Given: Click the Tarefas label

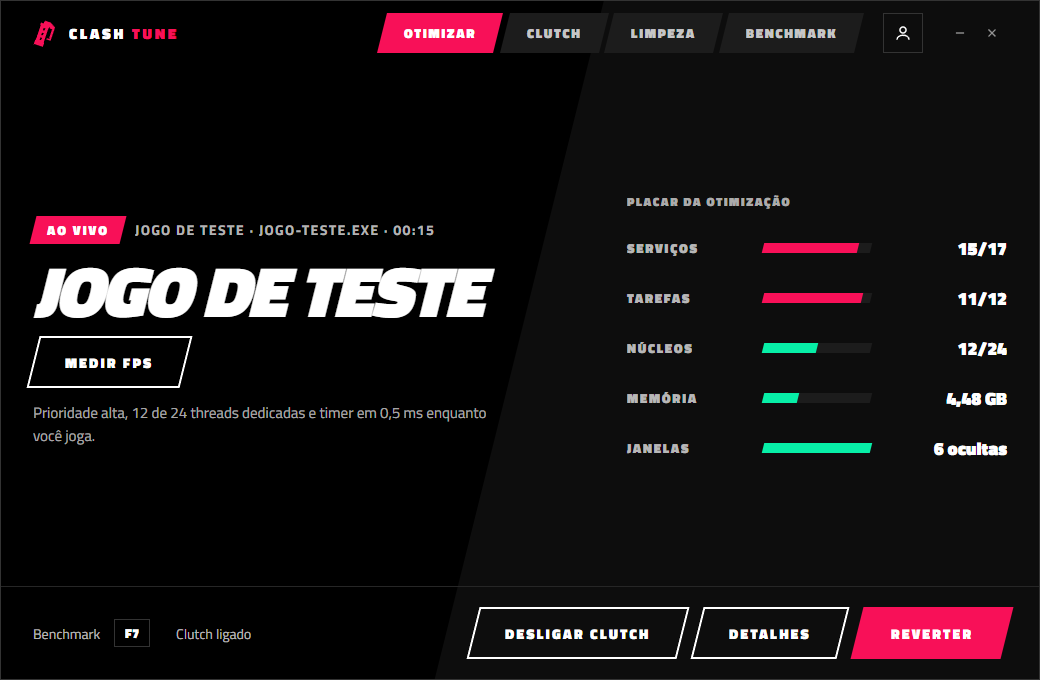Looking at the screenshot, I should tap(659, 299).
